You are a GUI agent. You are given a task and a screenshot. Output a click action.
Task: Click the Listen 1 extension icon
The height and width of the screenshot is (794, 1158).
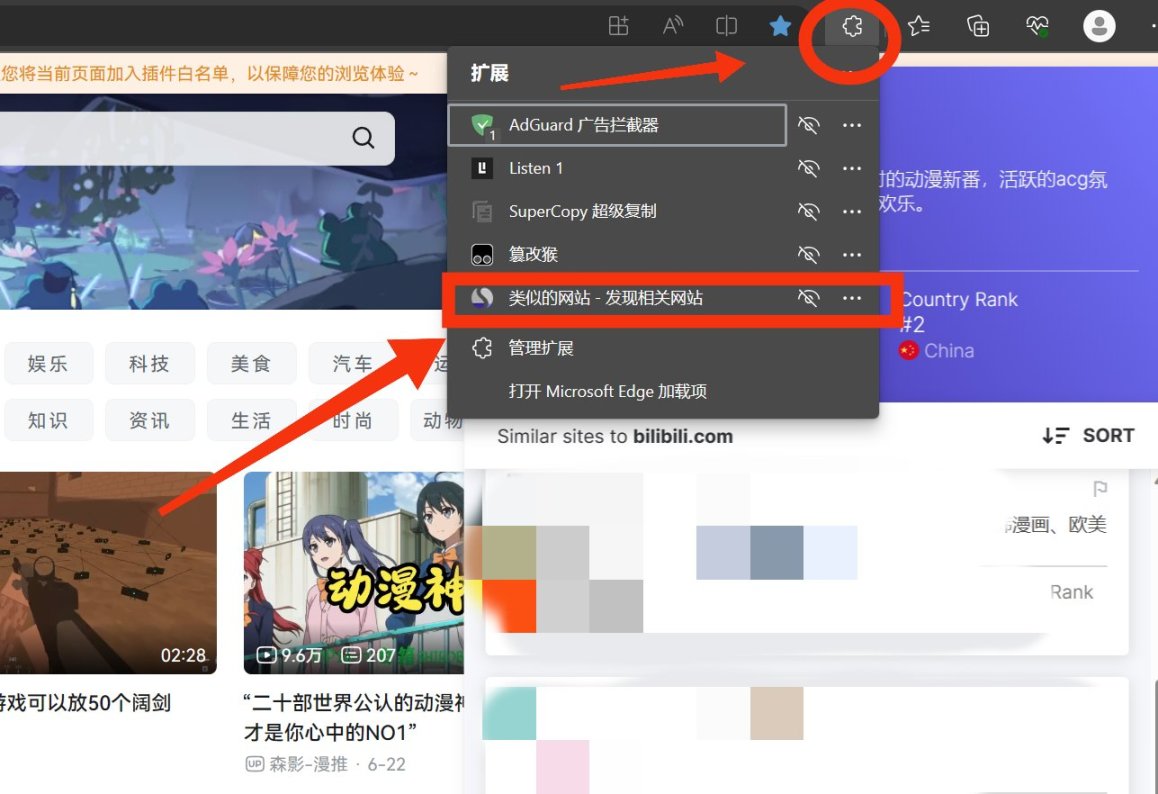pos(482,168)
